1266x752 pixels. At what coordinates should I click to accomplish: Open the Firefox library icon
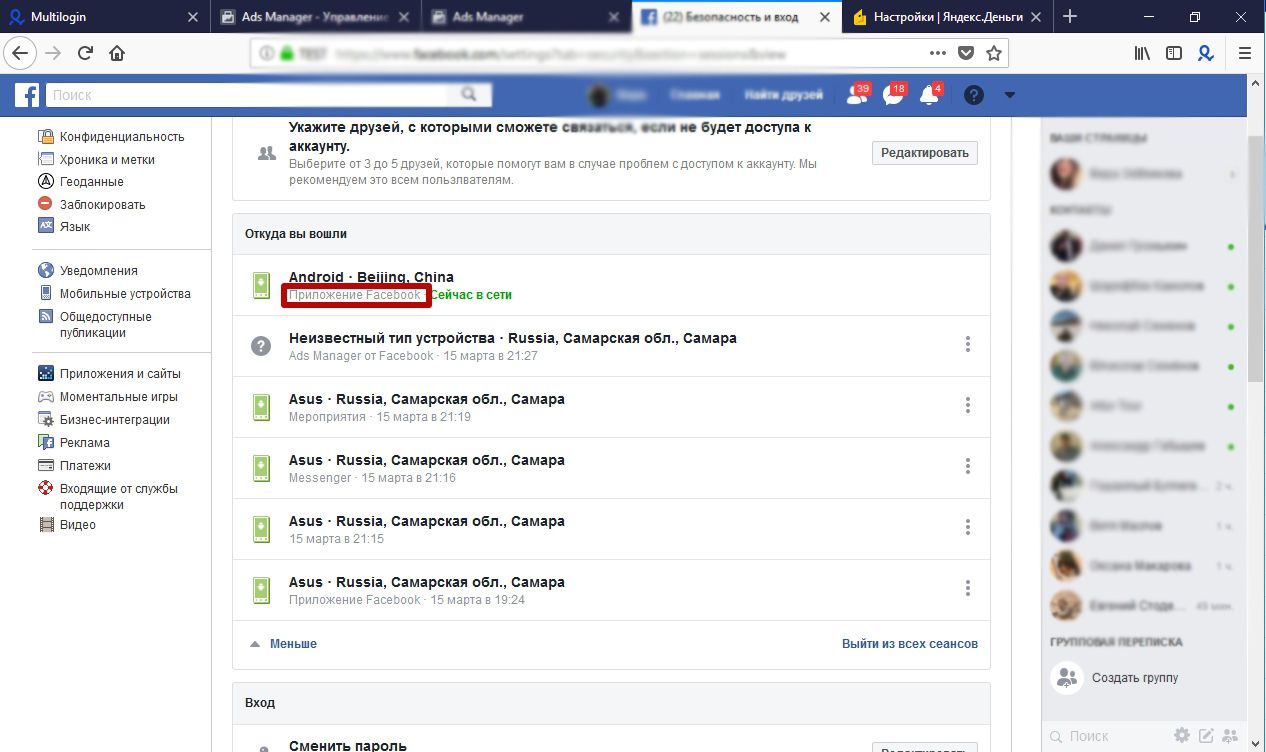tap(1142, 54)
